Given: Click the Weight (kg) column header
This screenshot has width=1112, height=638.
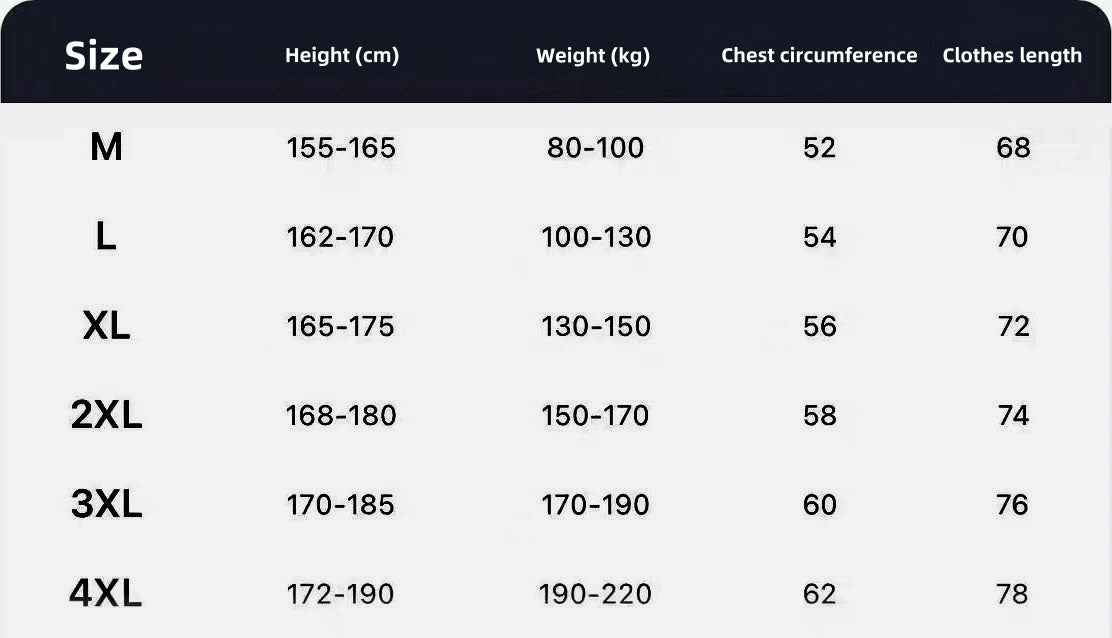Looking at the screenshot, I should [593, 56].
